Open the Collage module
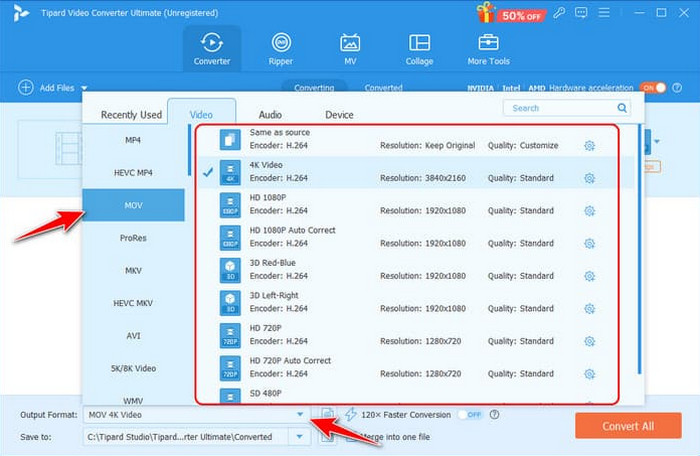Viewport: 700px width, 456px height. [419, 48]
